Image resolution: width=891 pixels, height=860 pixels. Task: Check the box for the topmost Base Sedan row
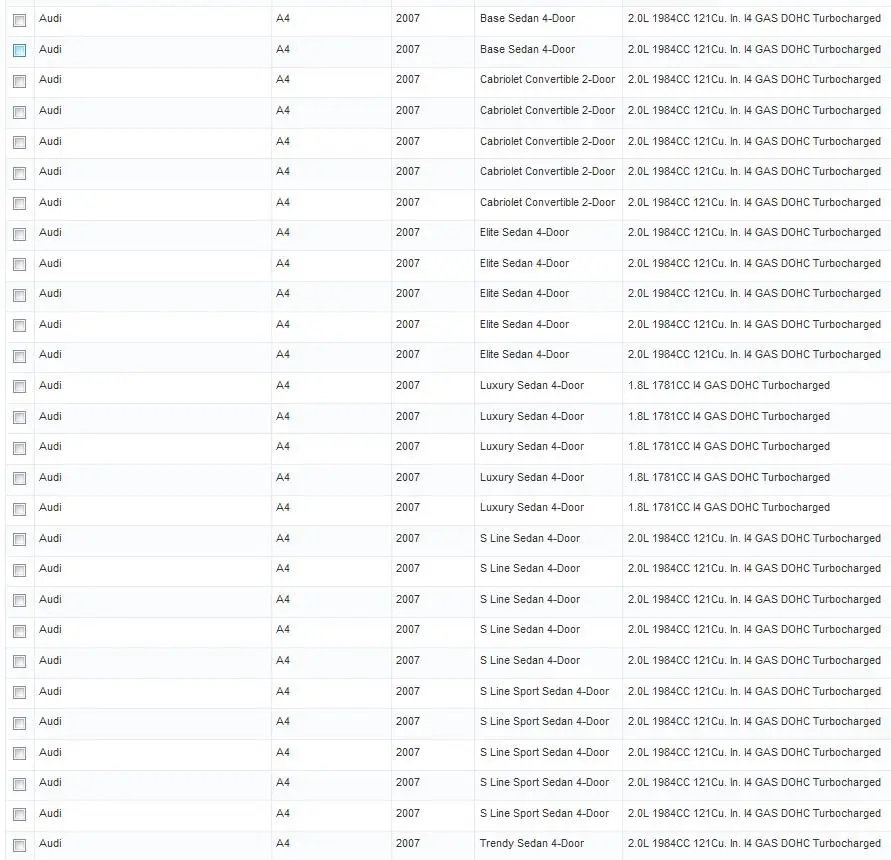pyautogui.click(x=19, y=20)
